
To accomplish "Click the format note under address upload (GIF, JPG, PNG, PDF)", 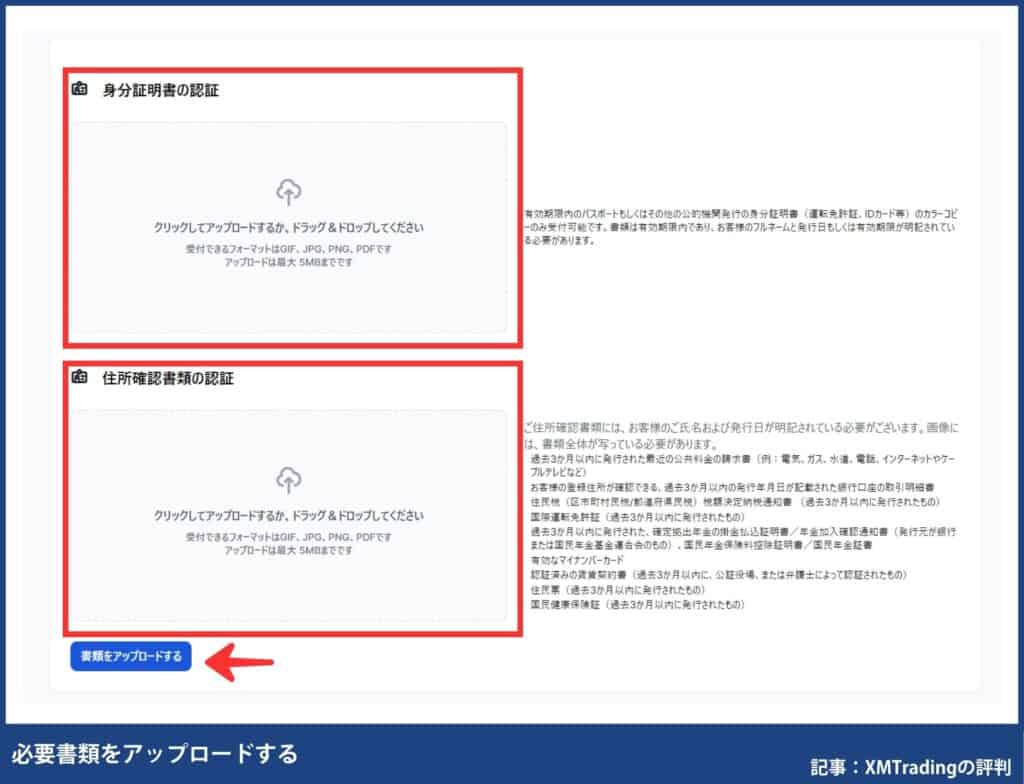I will pos(289,537).
